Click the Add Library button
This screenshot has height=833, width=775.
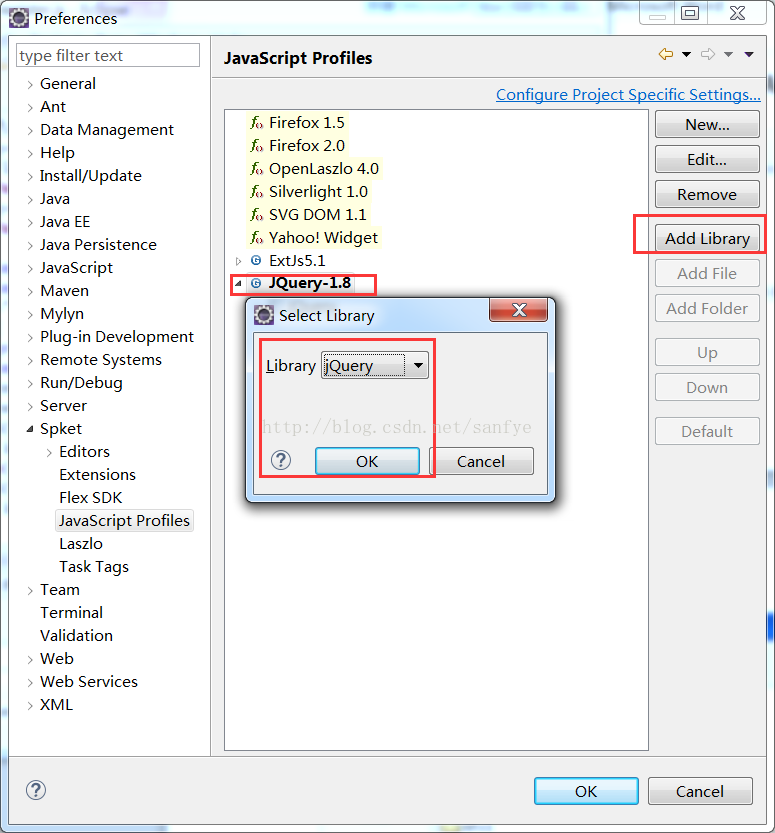pyautogui.click(x=707, y=239)
